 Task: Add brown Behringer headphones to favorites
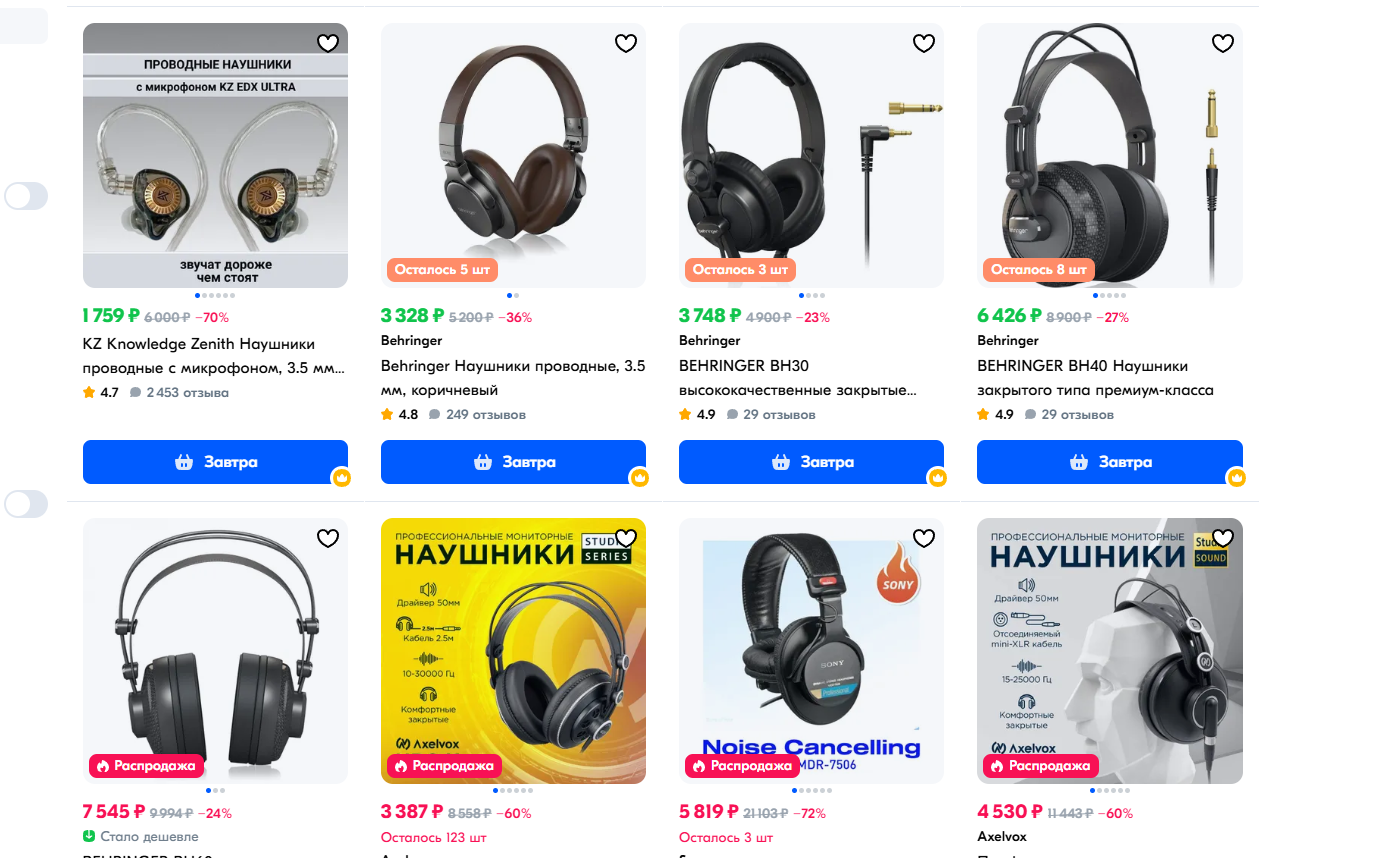point(626,43)
